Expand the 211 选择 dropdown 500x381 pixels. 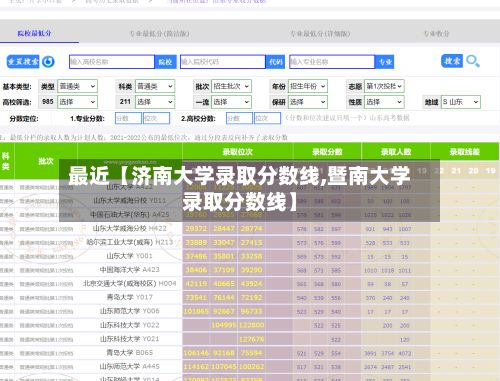pyautogui.click(x=155, y=102)
